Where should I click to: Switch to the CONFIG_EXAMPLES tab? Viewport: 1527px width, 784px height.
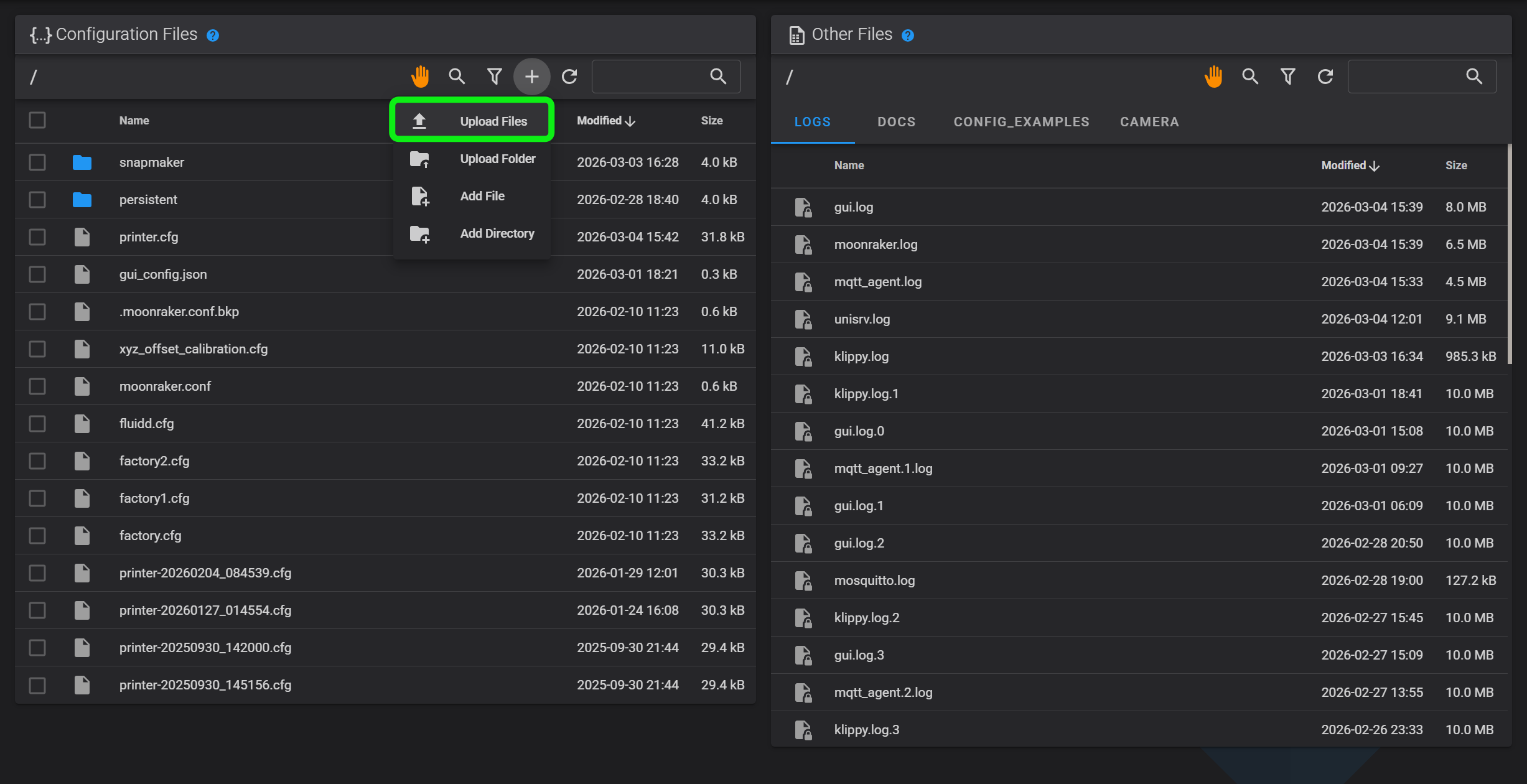pyautogui.click(x=1021, y=122)
